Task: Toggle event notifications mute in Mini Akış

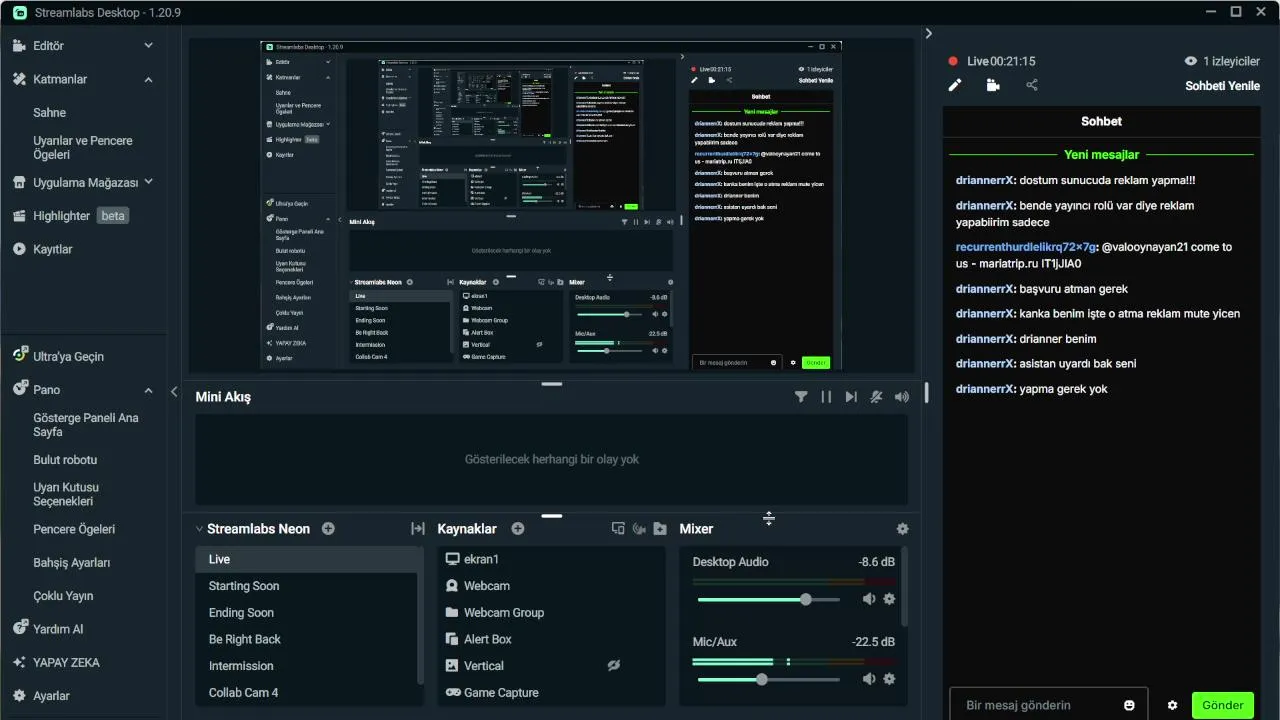Action: [876, 397]
